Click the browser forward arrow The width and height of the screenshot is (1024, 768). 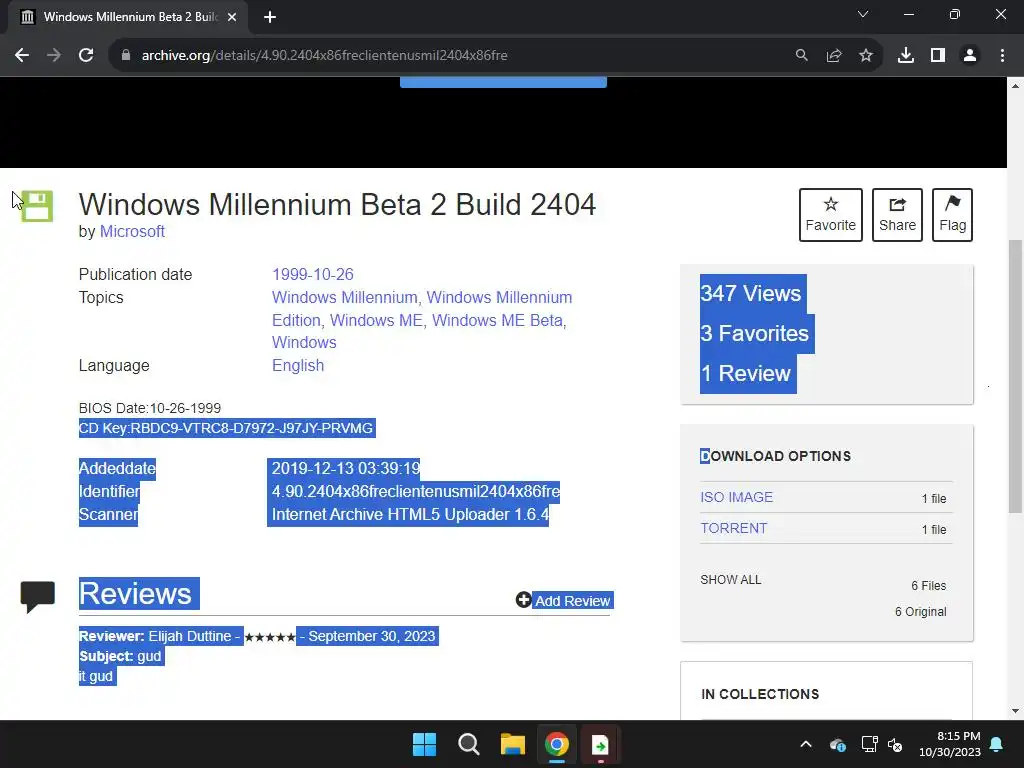pos(54,56)
